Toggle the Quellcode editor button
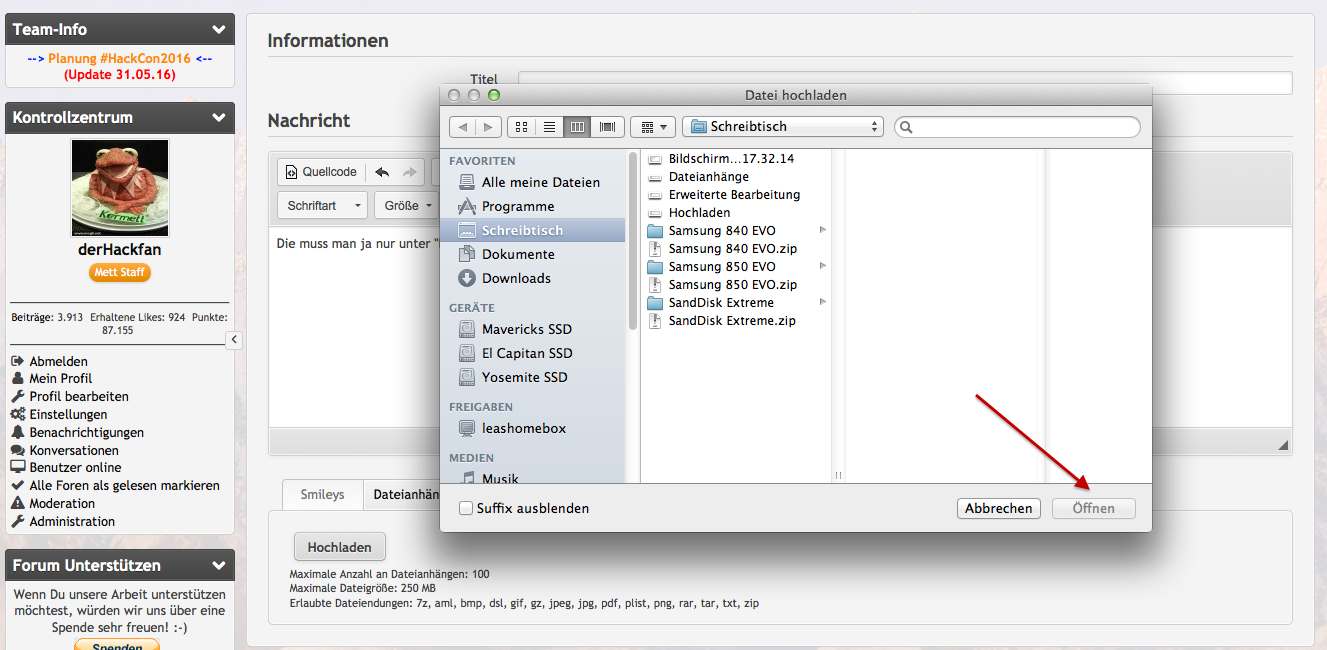This screenshot has height=650, width=1327. (321, 172)
